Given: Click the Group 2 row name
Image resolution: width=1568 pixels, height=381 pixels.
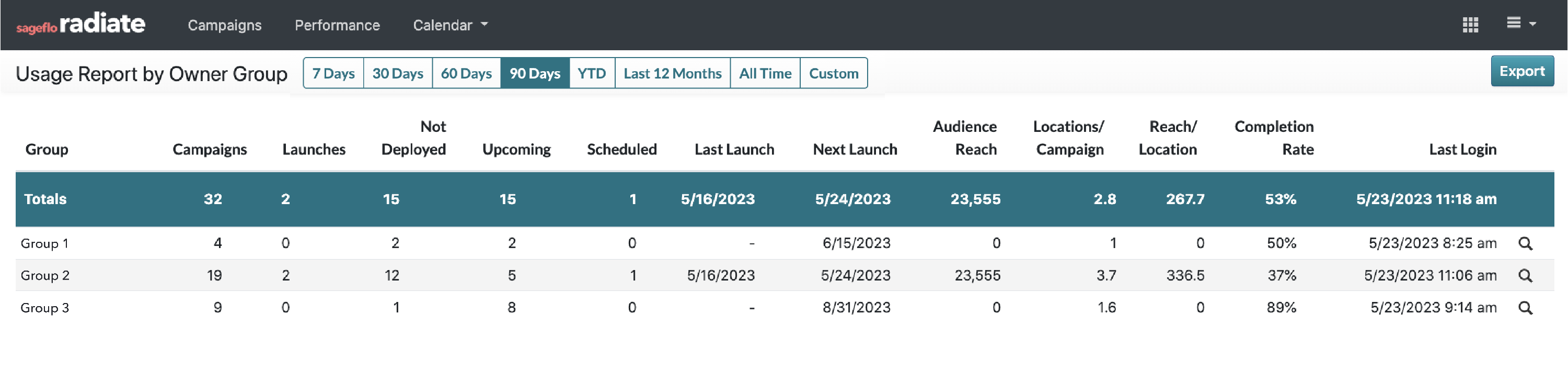Looking at the screenshot, I should (45, 275).
